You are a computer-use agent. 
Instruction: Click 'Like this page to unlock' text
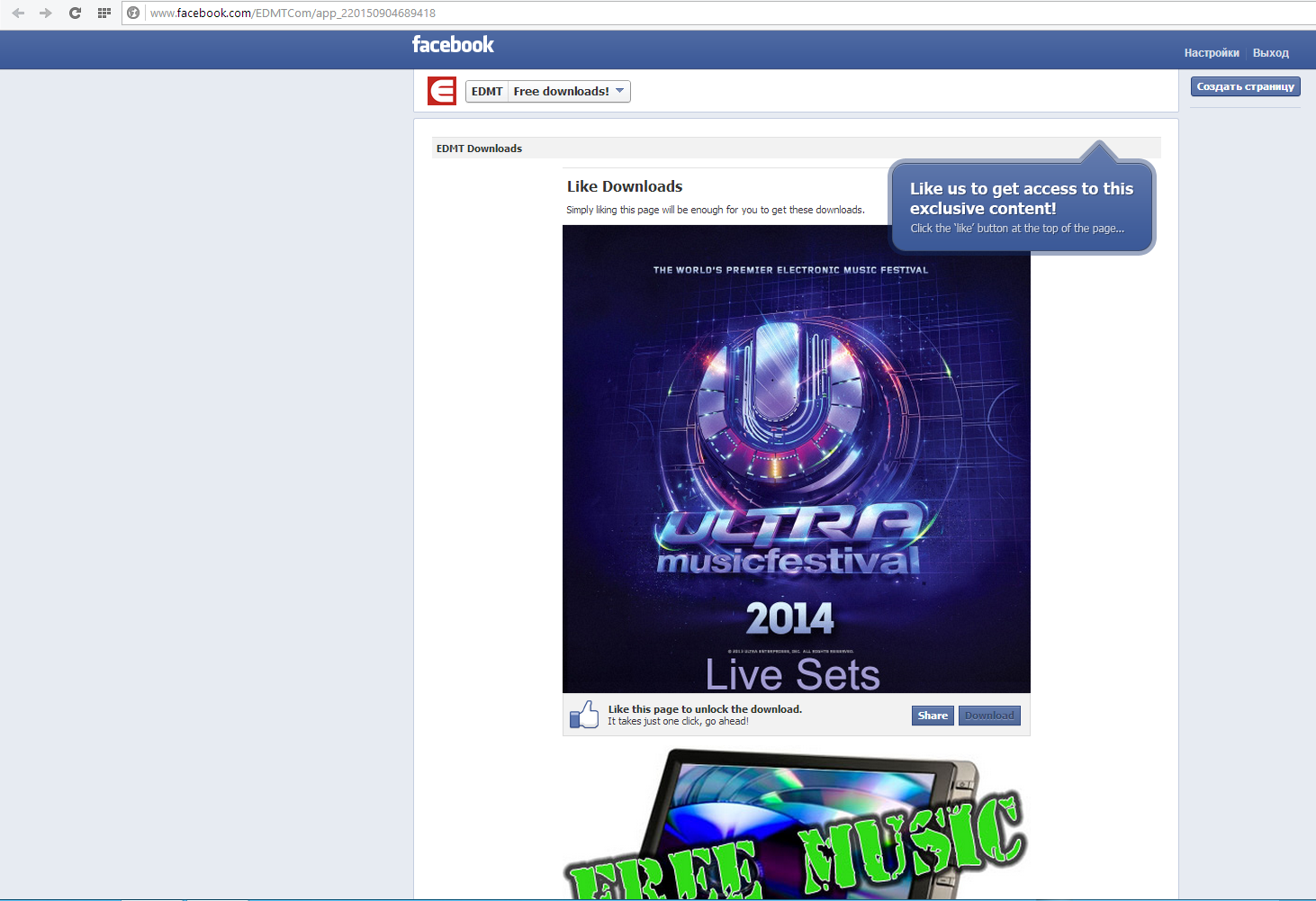pyautogui.click(x=705, y=709)
